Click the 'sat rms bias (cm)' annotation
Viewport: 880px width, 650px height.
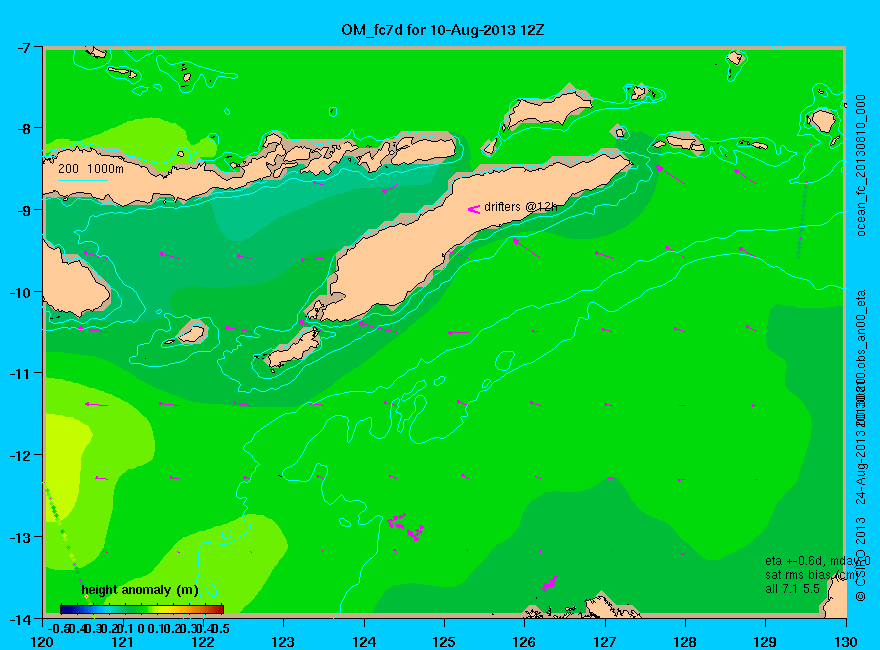[813, 575]
